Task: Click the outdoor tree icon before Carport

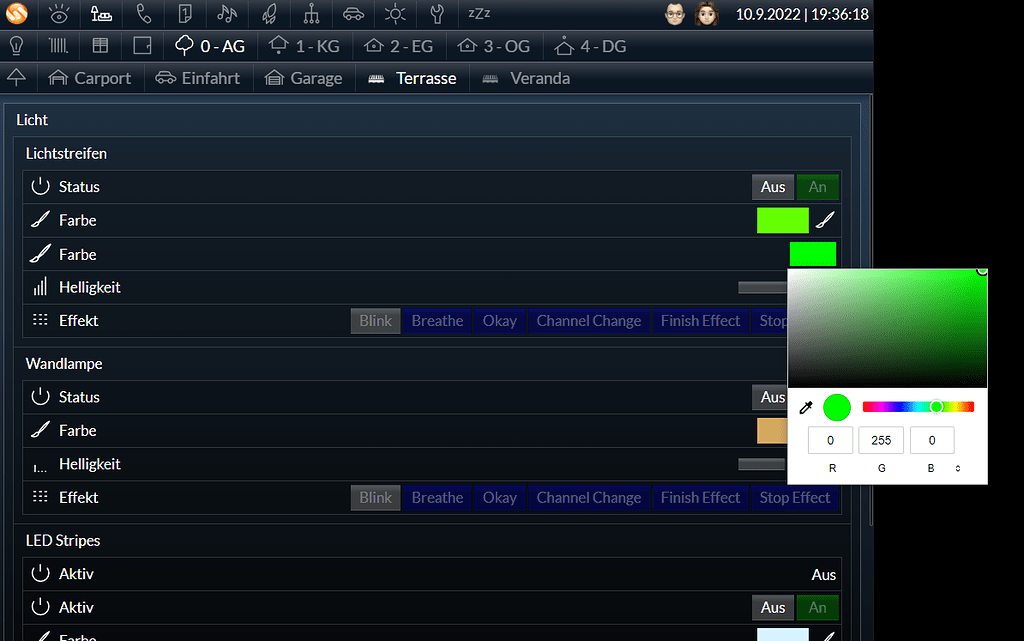Action: pyautogui.click(x=16, y=78)
